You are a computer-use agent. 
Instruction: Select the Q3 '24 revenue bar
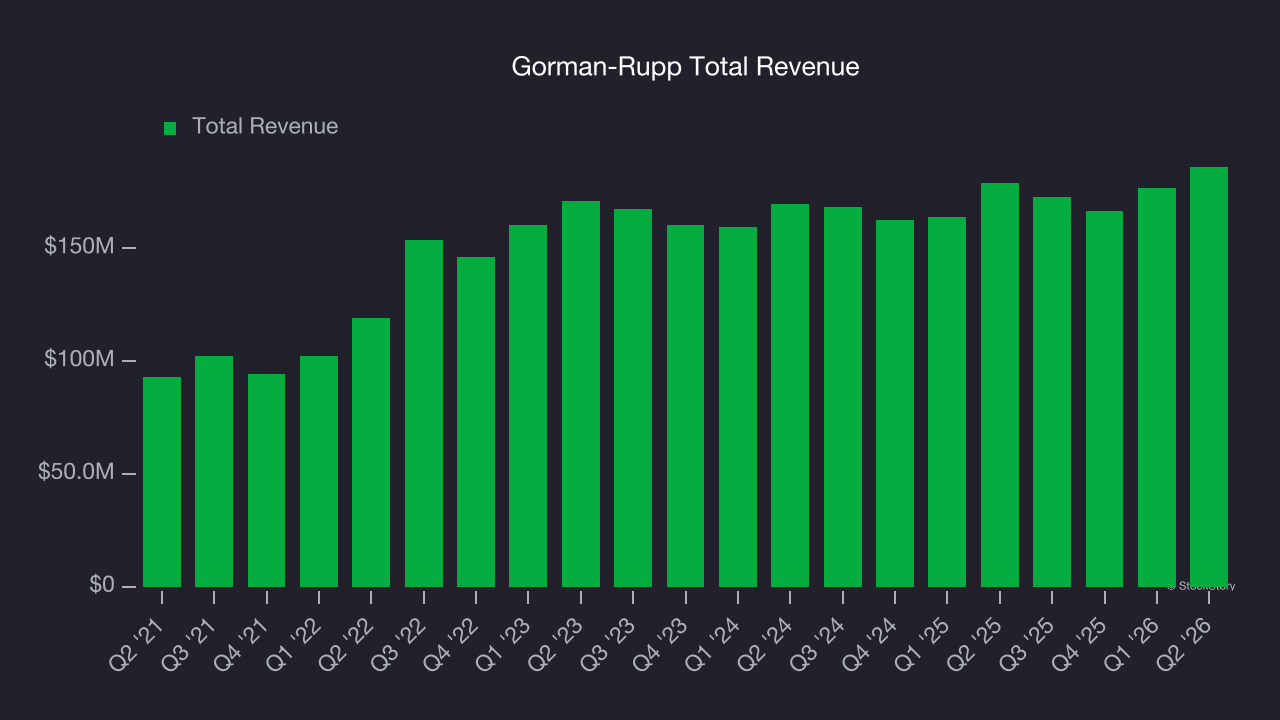(843, 397)
